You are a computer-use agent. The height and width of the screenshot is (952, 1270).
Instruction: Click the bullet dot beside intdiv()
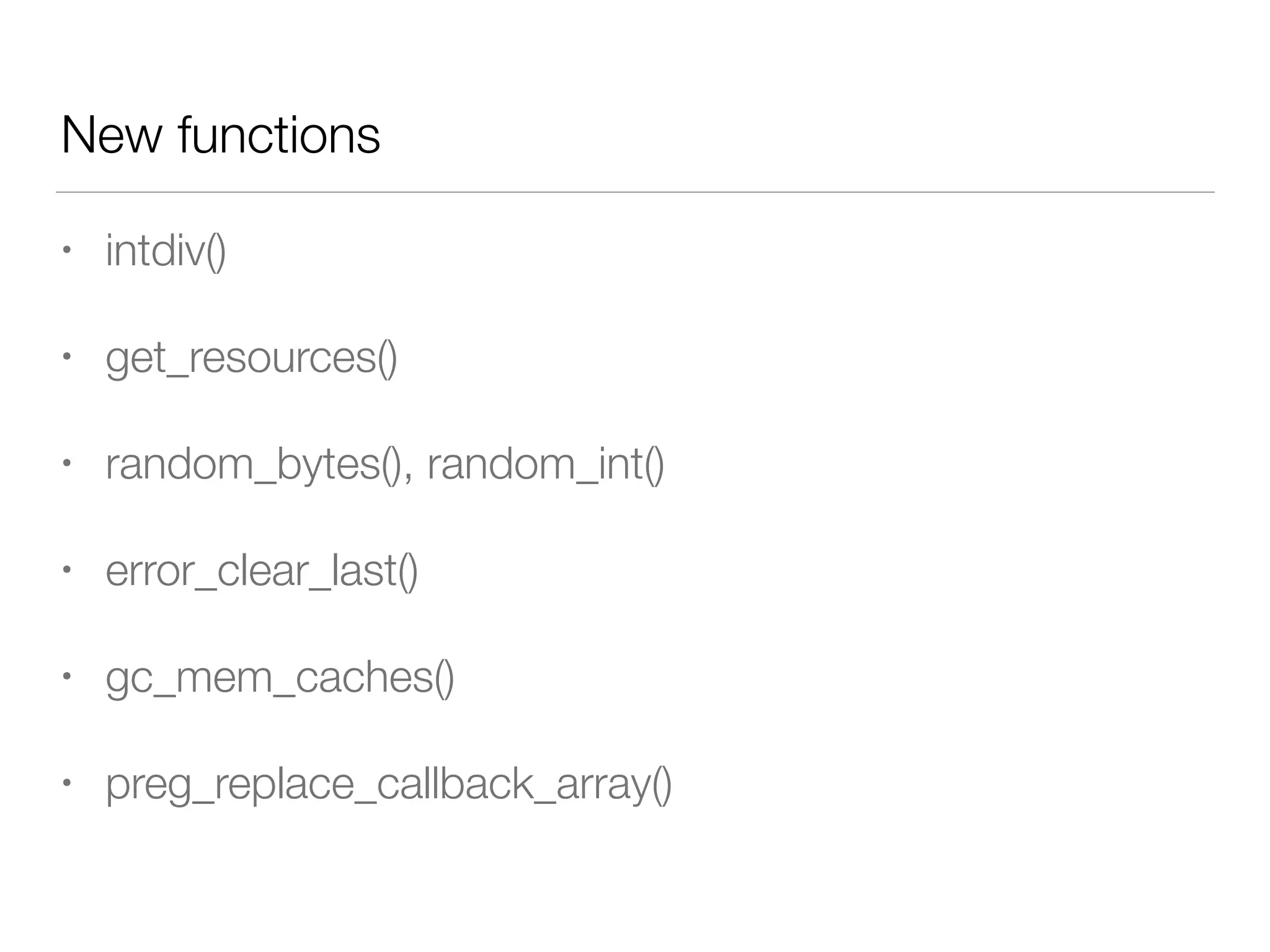67,250
